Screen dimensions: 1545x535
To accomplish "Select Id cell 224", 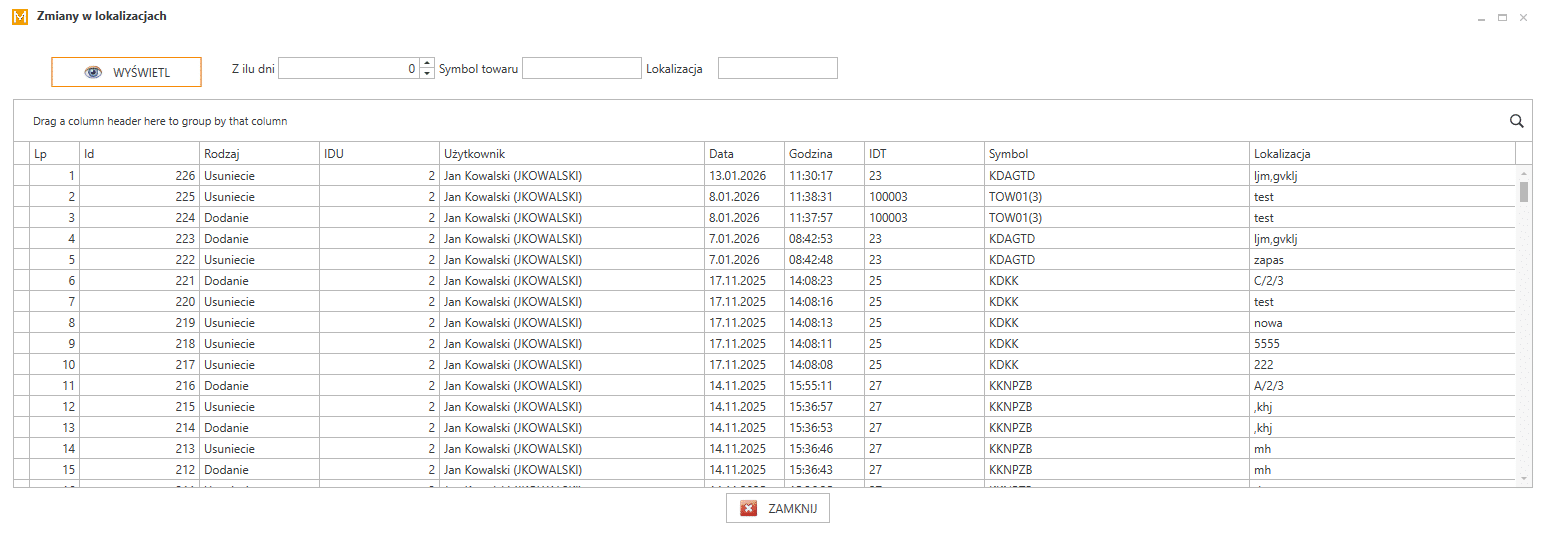I will coord(139,218).
